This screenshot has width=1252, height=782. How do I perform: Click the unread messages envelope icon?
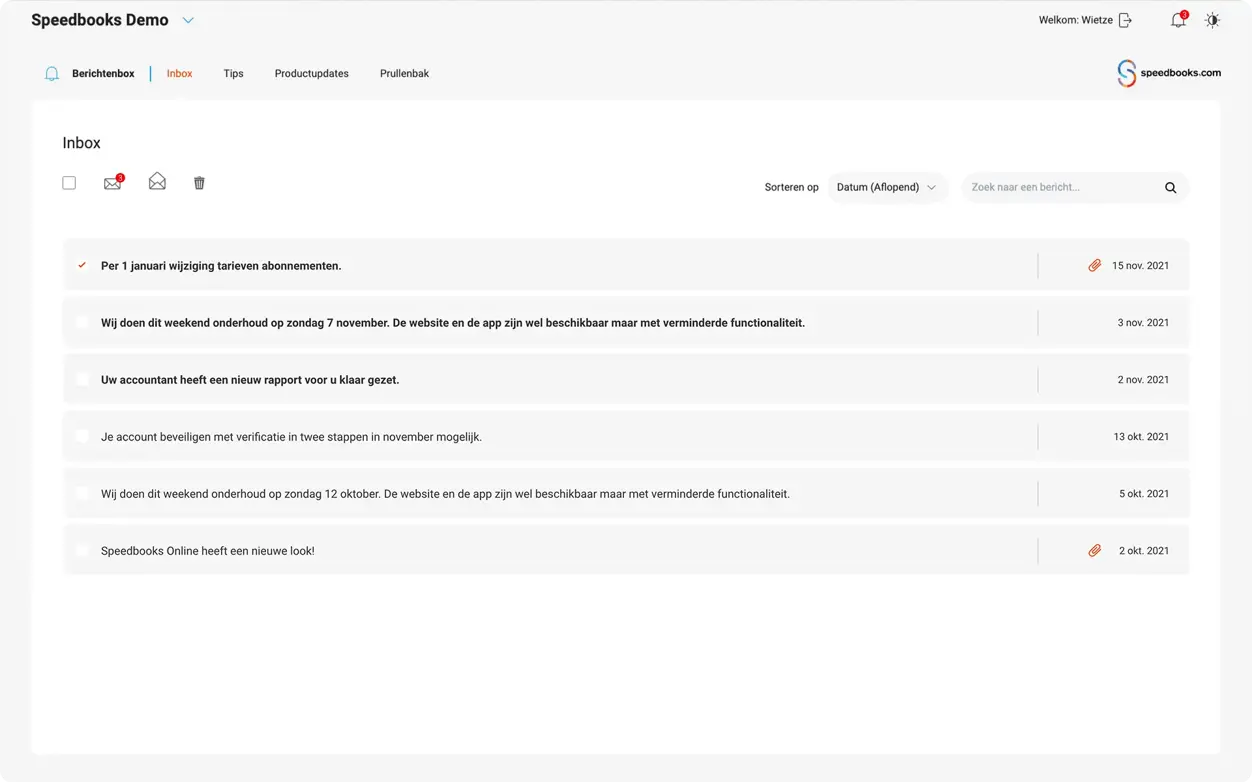(112, 183)
